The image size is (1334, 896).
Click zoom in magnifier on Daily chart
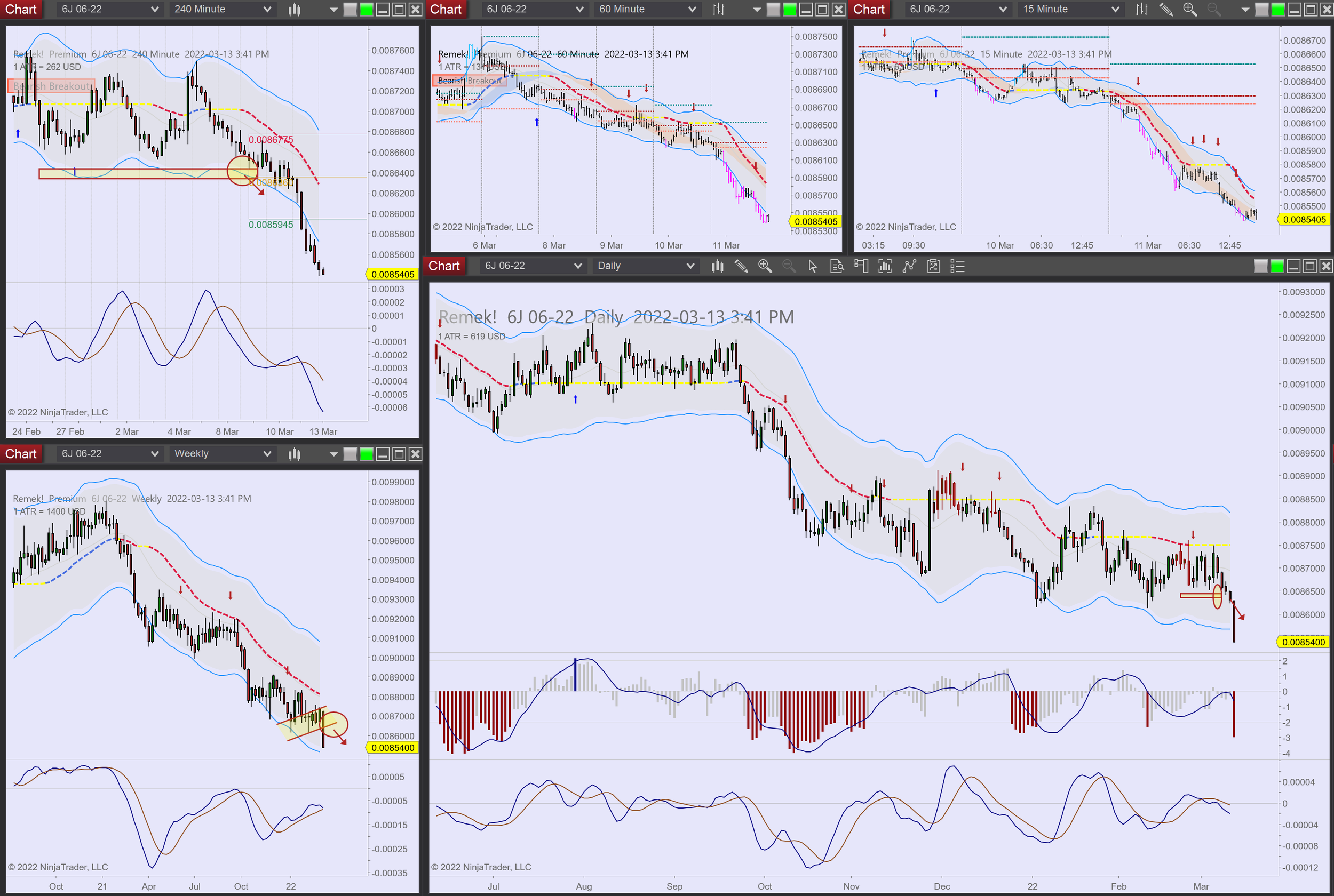(765, 266)
